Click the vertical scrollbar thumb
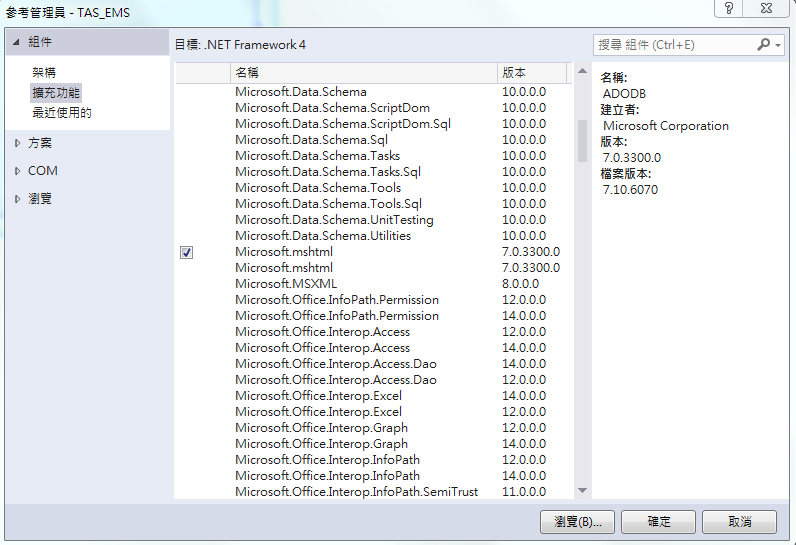796x545 pixels. click(582, 141)
